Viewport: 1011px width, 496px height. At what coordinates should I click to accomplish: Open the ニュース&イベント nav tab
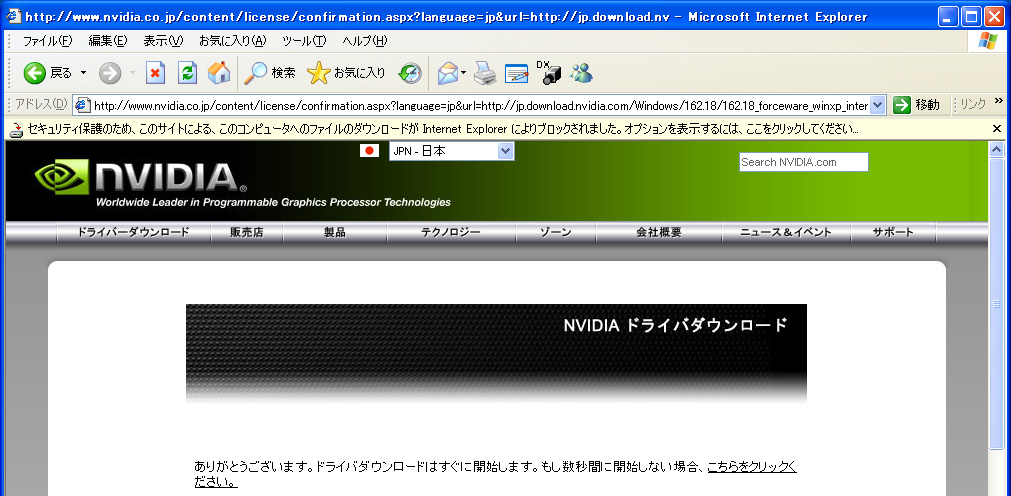click(786, 233)
